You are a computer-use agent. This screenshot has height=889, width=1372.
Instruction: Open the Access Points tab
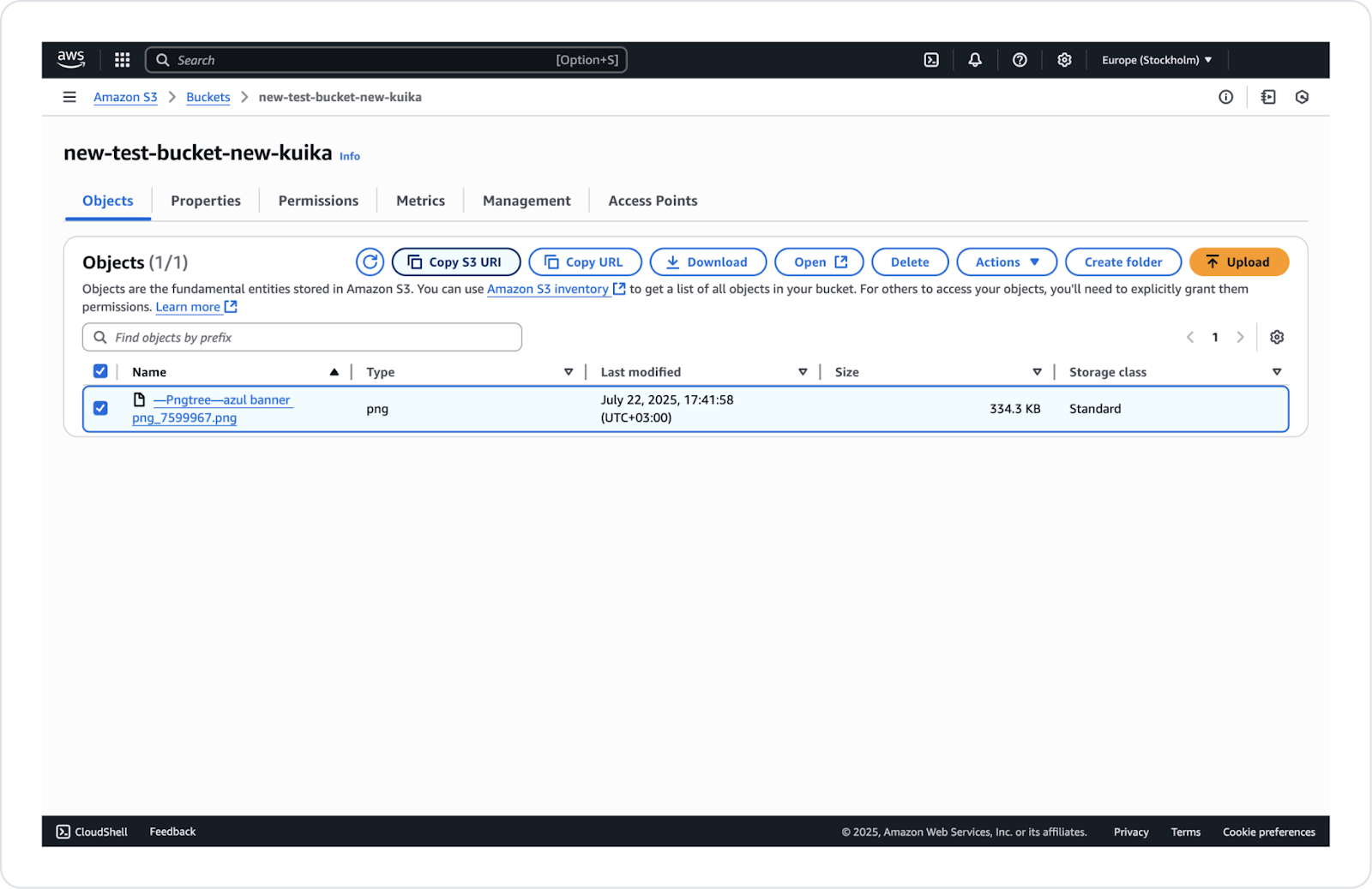click(x=653, y=201)
